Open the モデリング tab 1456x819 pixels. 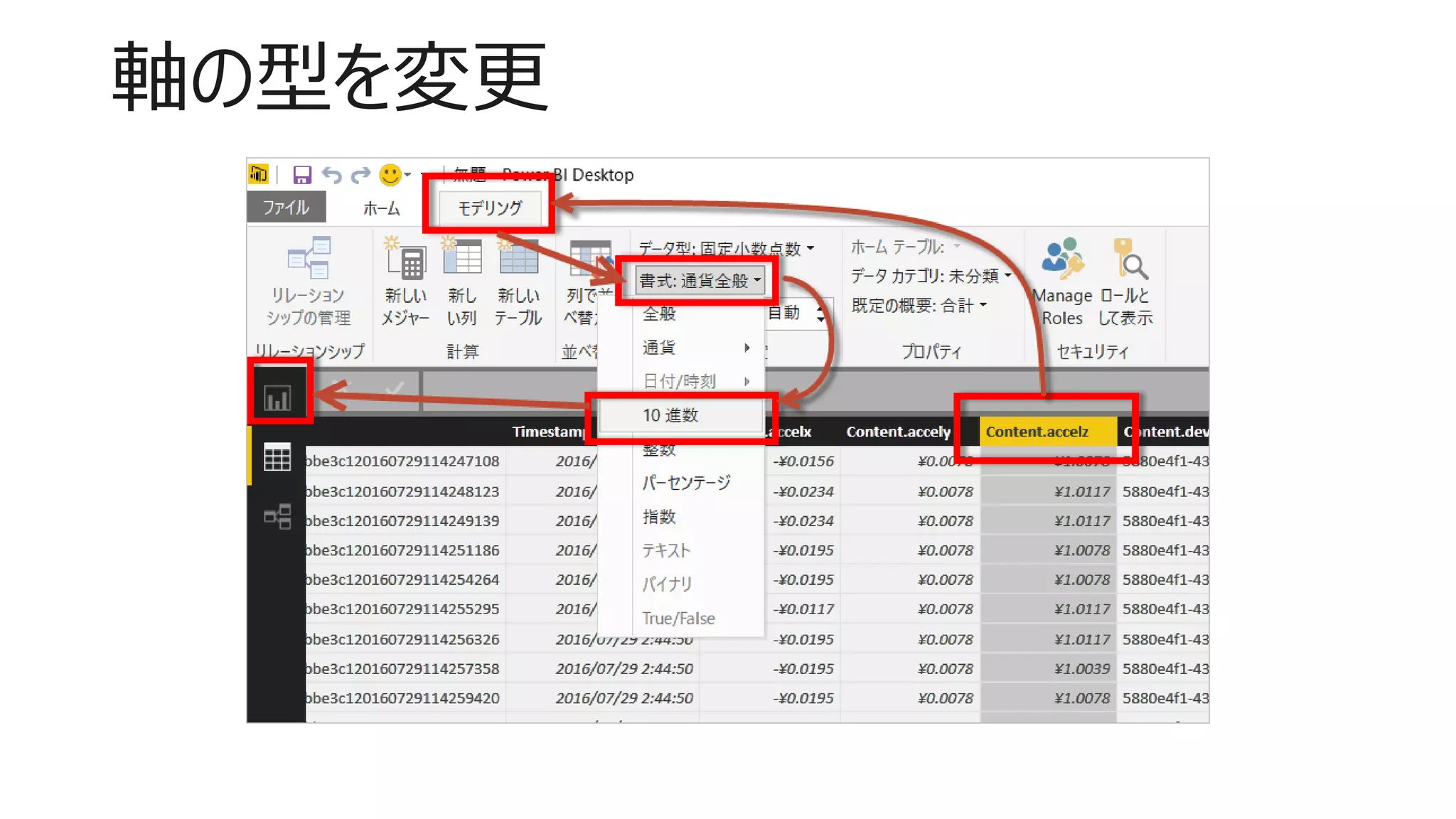pyautogui.click(x=490, y=208)
